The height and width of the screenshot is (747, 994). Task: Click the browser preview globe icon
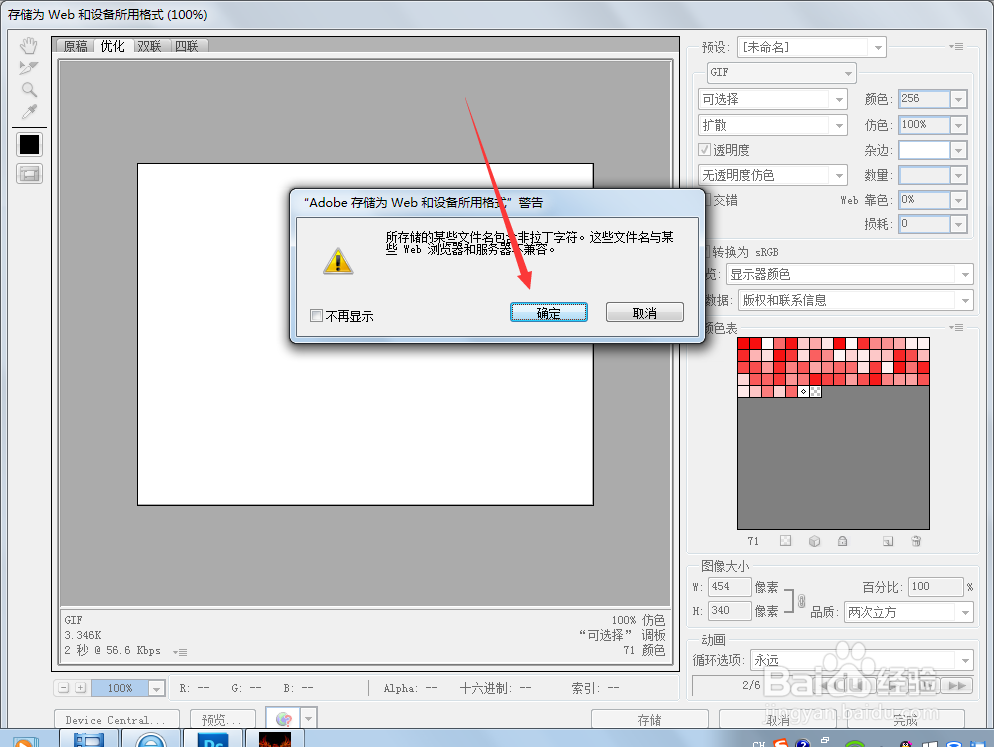[283, 719]
